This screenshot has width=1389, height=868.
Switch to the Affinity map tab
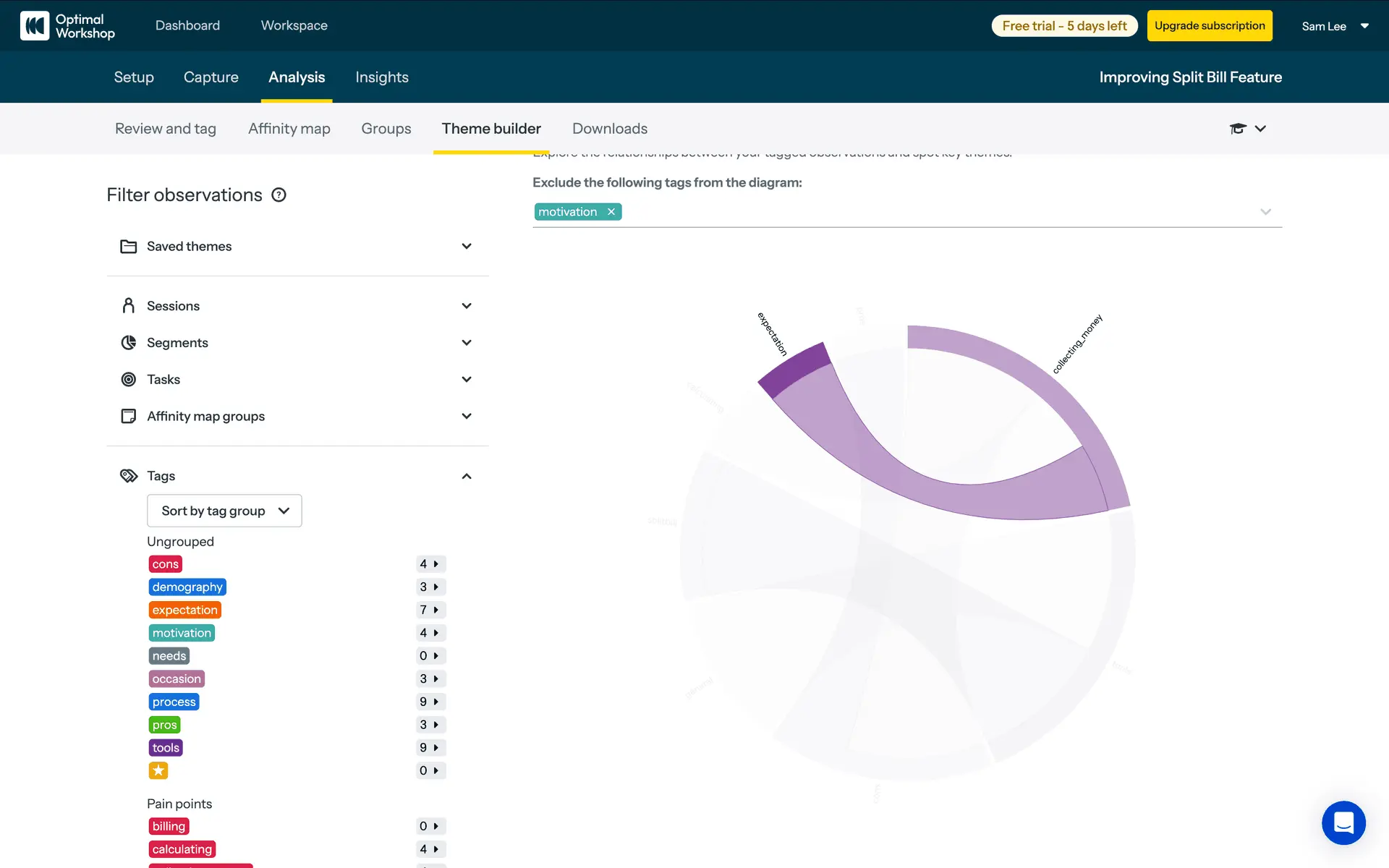click(289, 129)
